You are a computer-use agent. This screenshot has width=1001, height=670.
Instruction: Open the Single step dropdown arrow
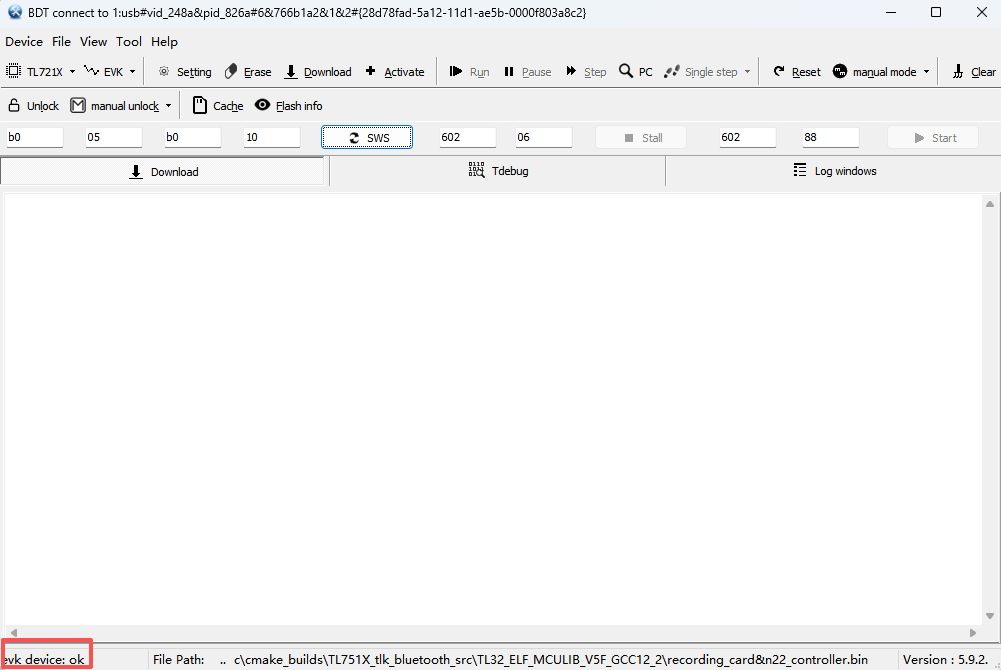pos(747,71)
